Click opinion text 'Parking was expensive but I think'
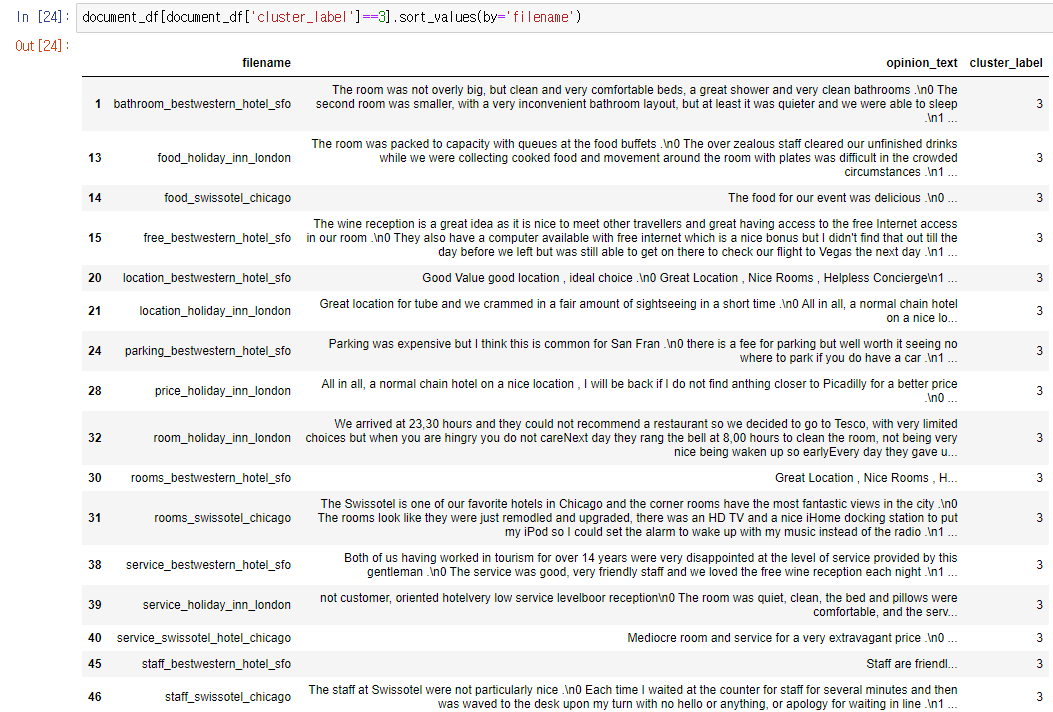Screen dimensions: 1053x712 pos(416,343)
